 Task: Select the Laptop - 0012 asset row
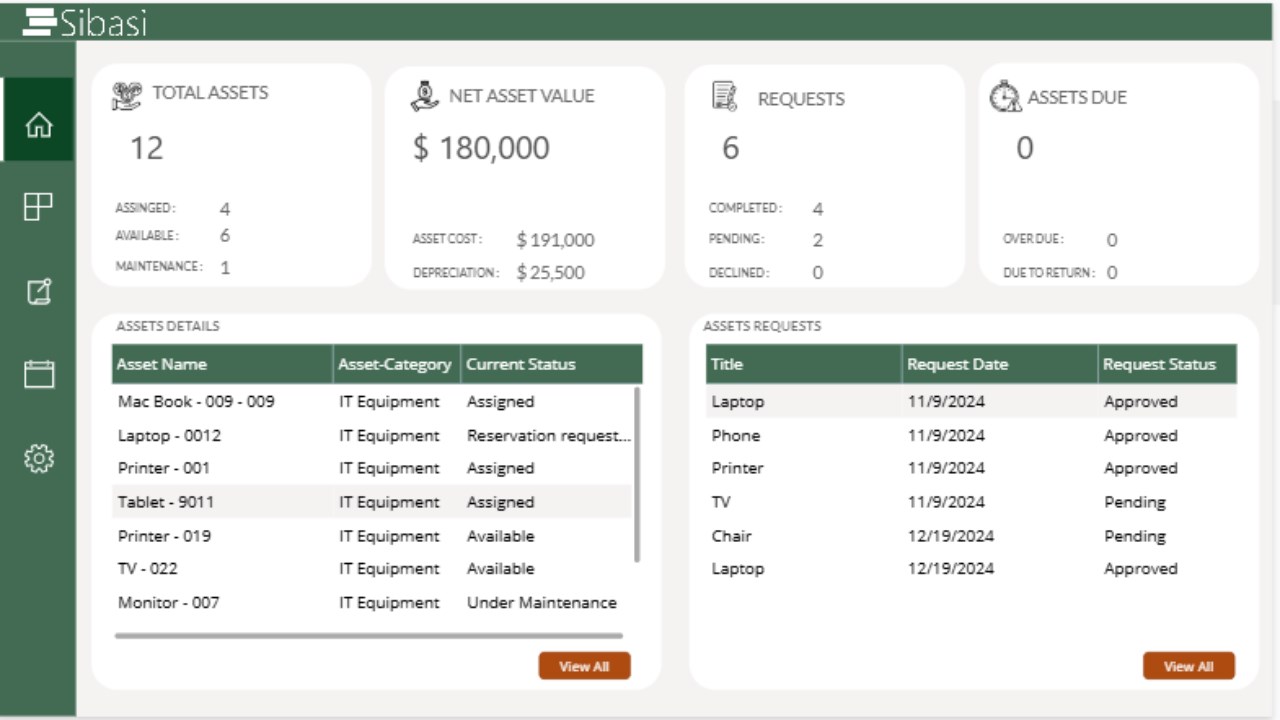coord(372,436)
